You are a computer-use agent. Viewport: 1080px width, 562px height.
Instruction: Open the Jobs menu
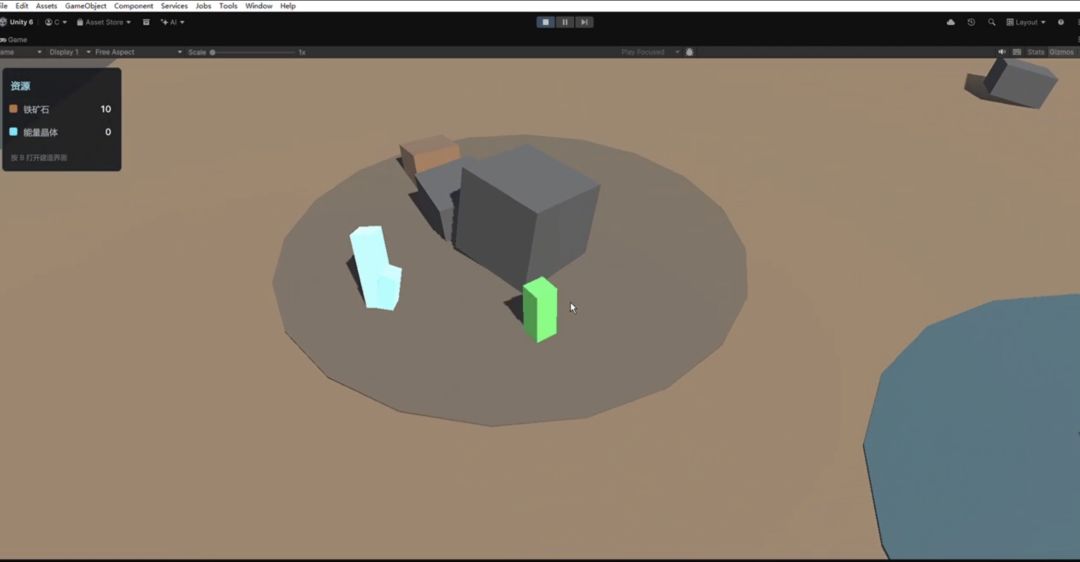(x=203, y=6)
